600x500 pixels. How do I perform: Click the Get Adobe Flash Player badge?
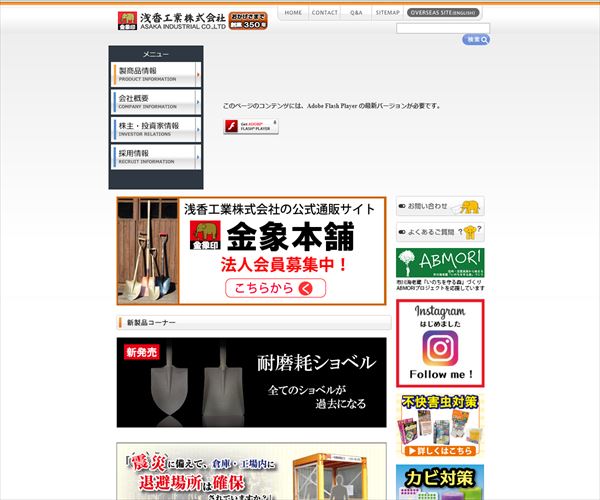(x=251, y=126)
